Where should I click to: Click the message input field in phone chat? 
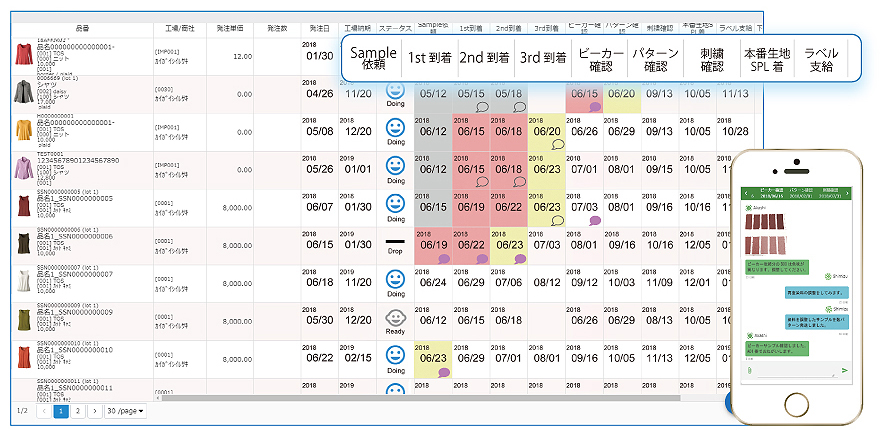[x=796, y=370]
